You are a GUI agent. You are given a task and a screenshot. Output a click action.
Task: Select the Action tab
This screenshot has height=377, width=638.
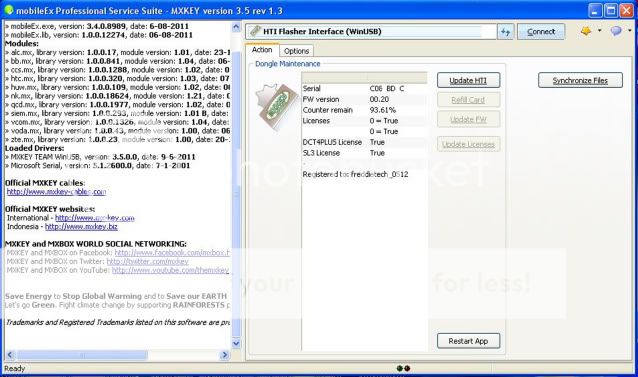pos(262,50)
